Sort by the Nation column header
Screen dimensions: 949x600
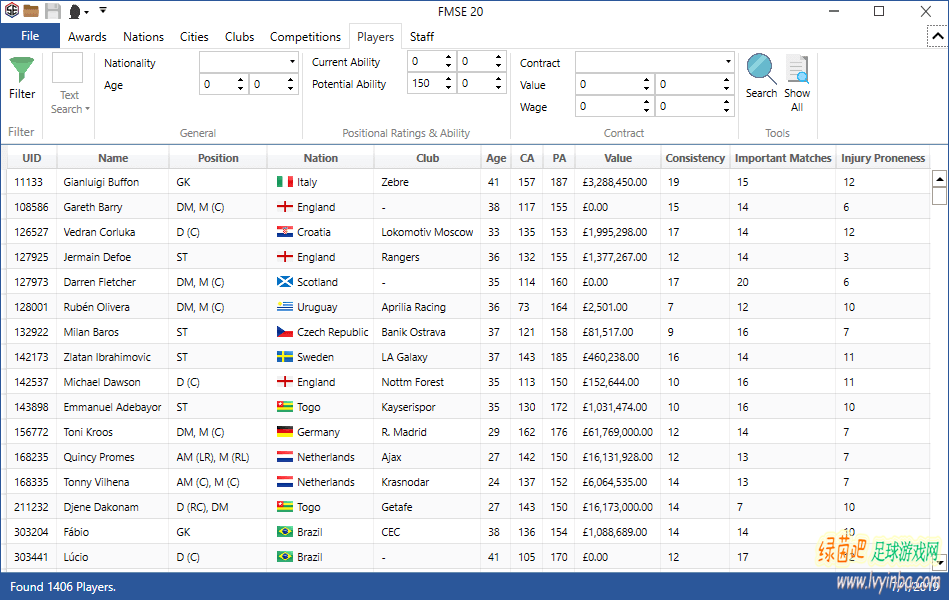[321, 158]
